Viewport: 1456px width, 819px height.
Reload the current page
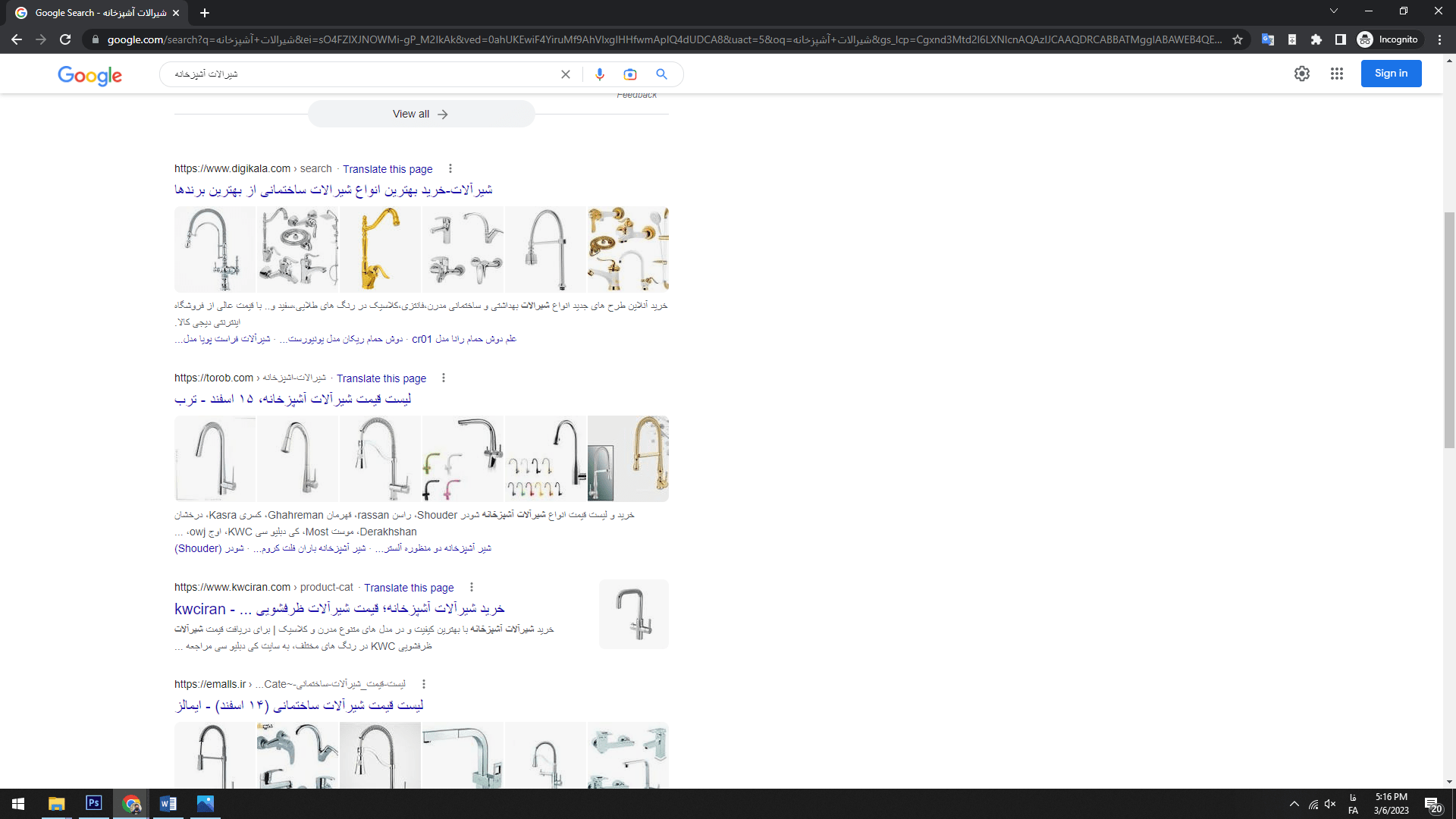(65, 39)
